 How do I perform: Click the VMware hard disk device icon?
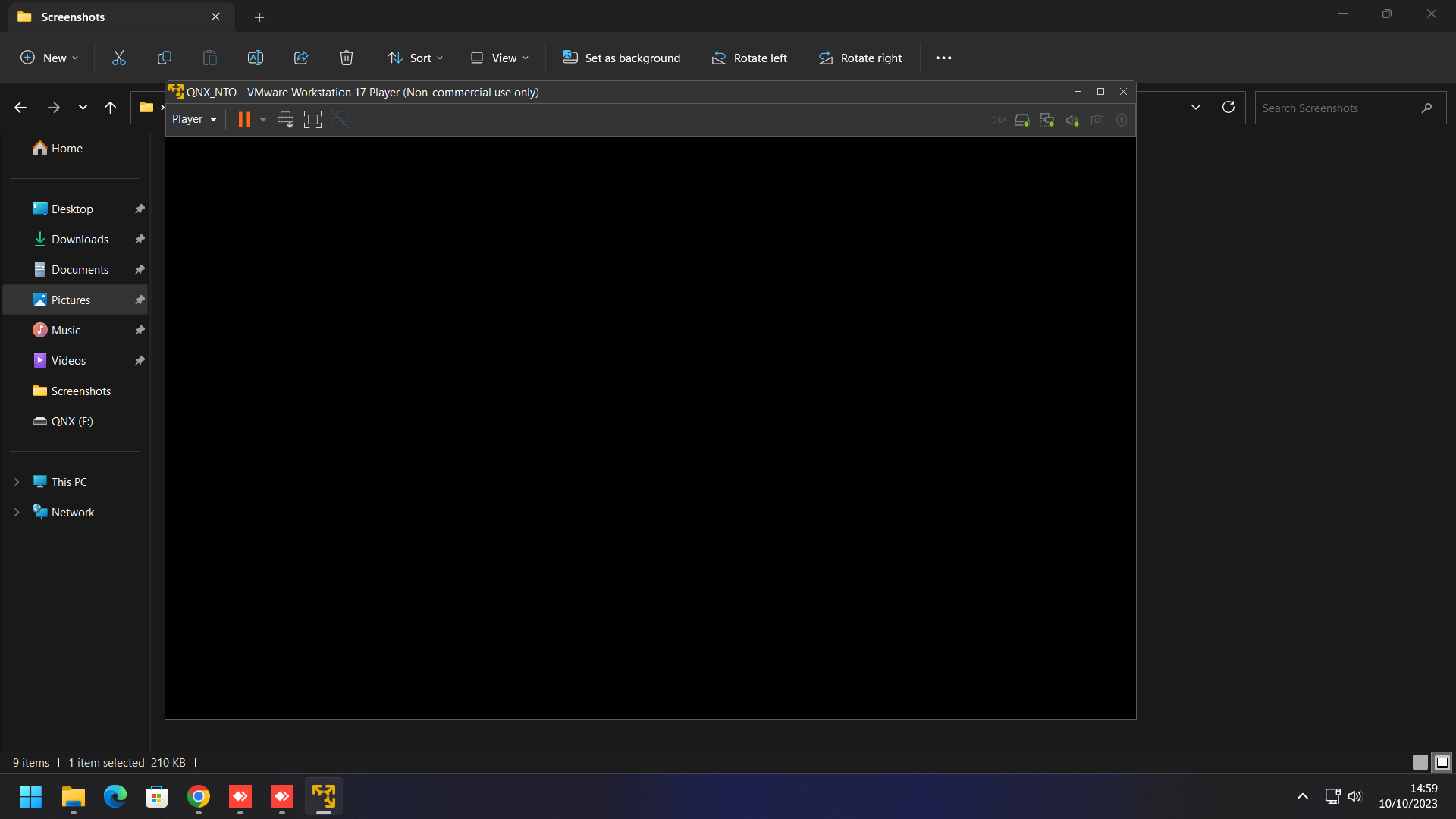coord(1021,120)
